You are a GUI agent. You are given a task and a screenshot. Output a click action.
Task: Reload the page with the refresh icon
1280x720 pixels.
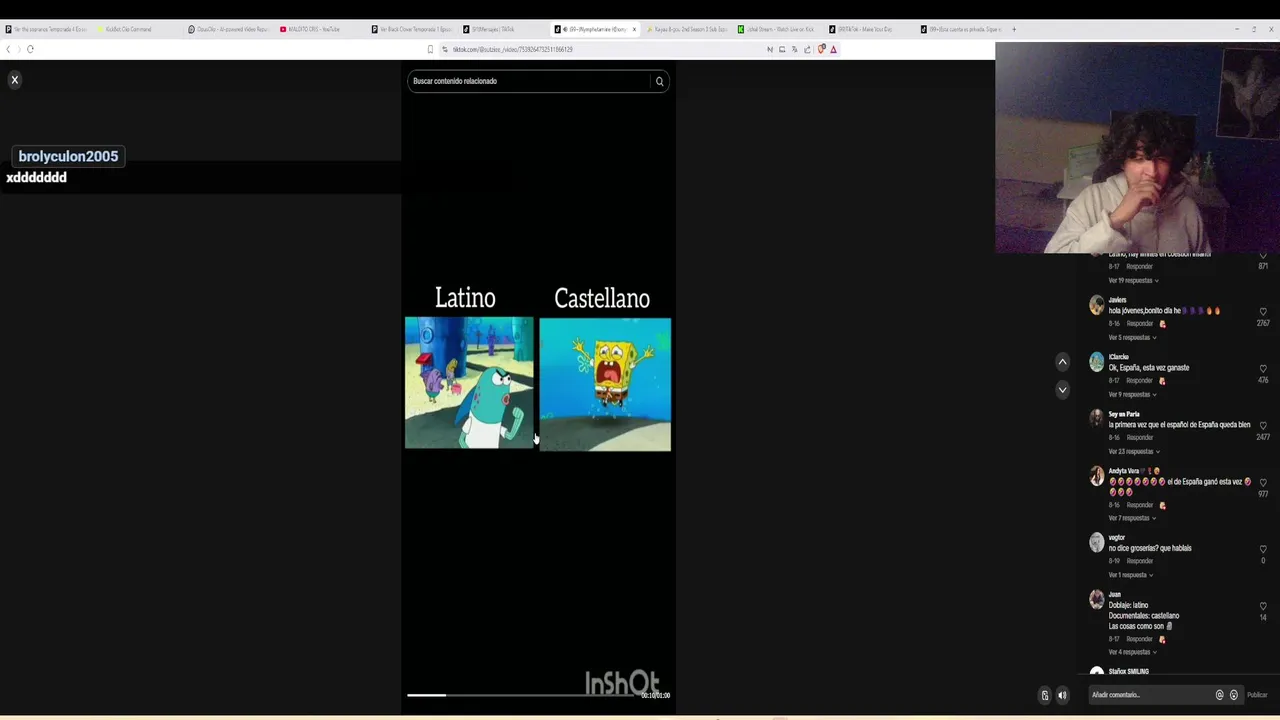30,49
